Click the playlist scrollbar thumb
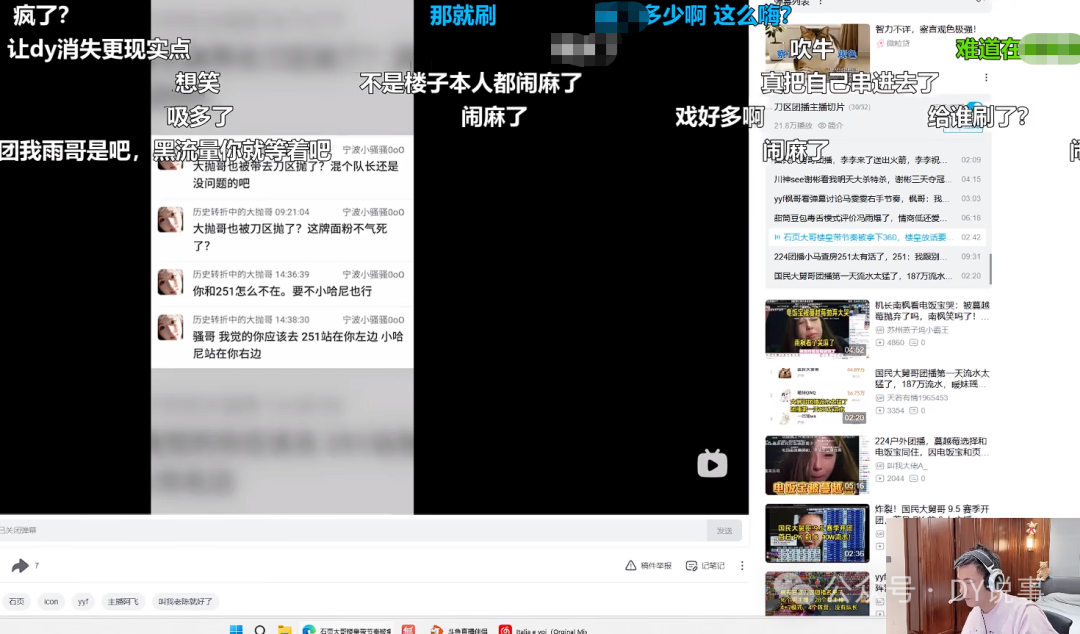 pyautogui.click(x=990, y=269)
